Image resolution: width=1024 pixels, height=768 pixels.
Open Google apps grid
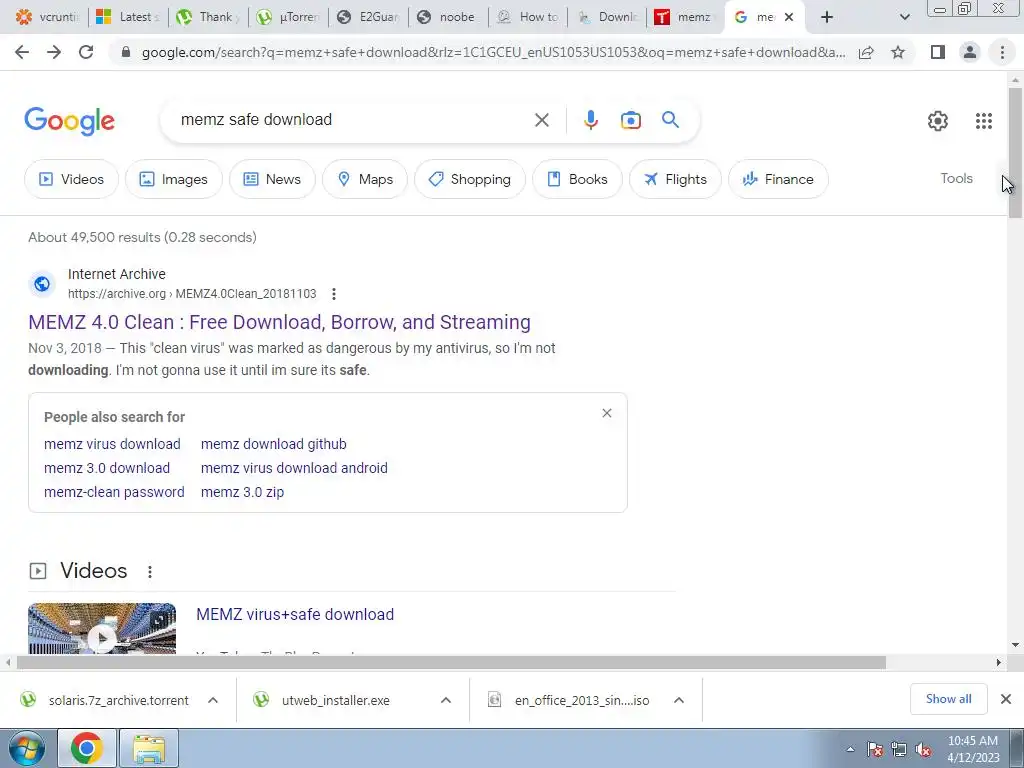[984, 121]
